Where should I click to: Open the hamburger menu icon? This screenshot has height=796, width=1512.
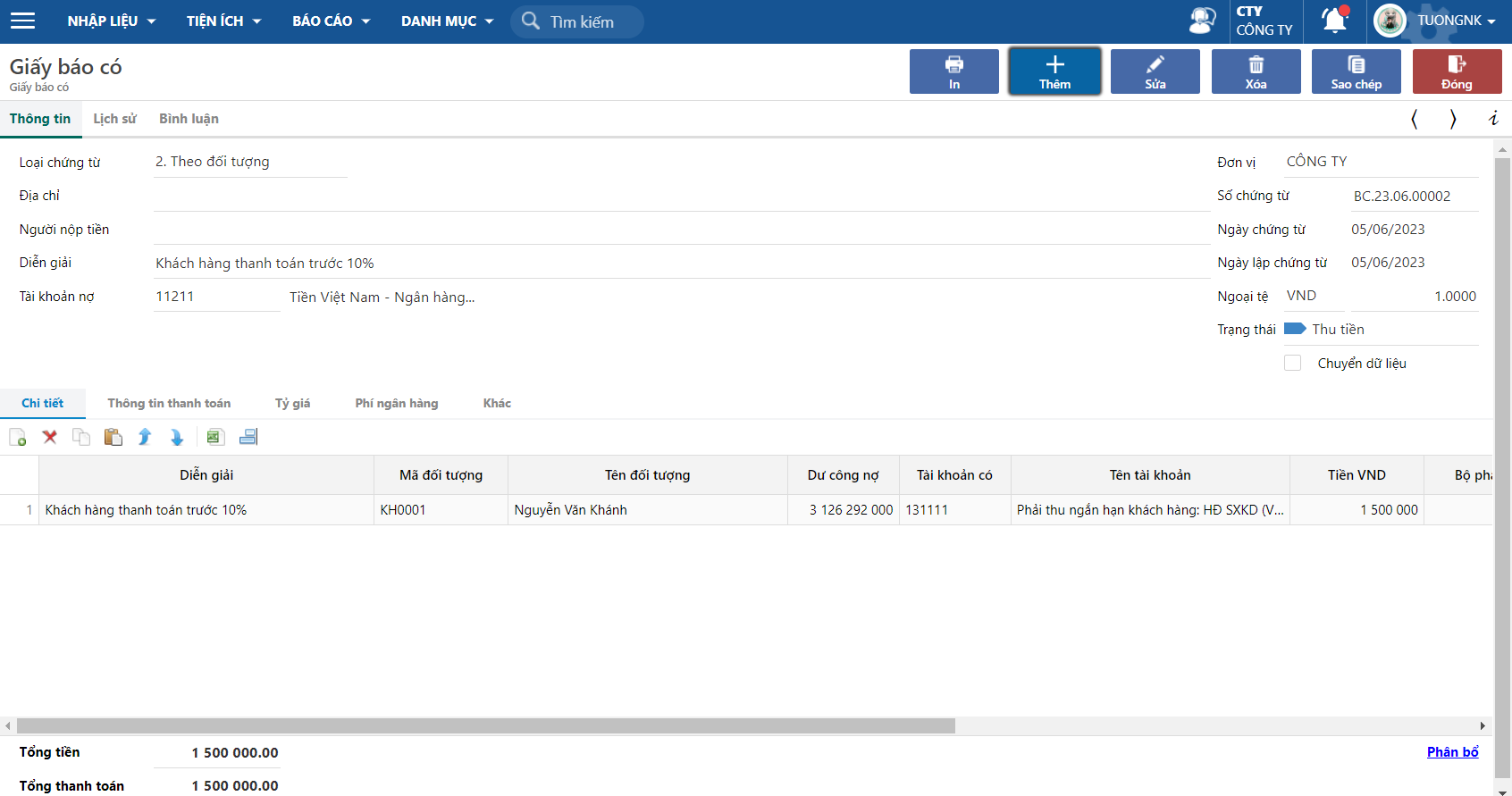(x=22, y=21)
